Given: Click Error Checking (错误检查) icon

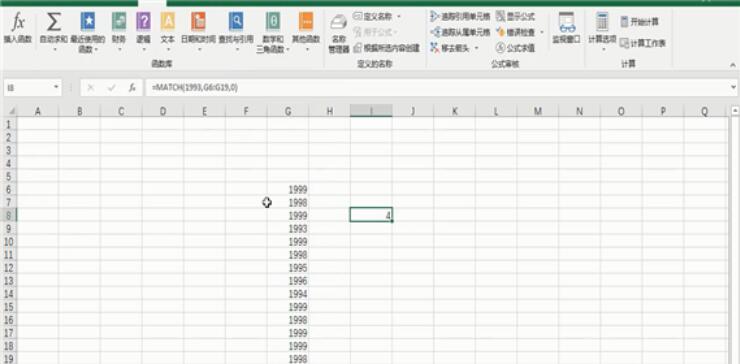Looking at the screenshot, I should (x=501, y=32).
